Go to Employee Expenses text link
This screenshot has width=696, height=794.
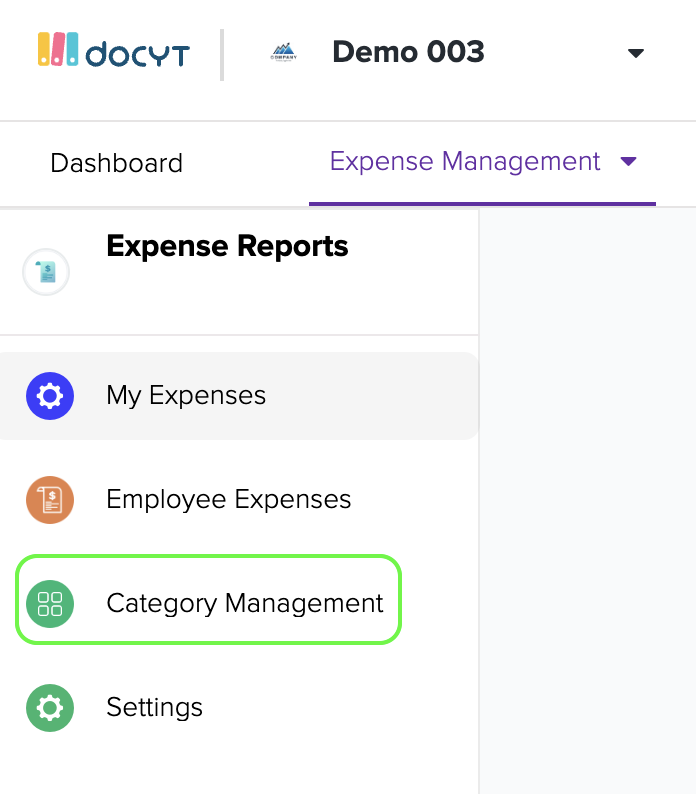(228, 499)
